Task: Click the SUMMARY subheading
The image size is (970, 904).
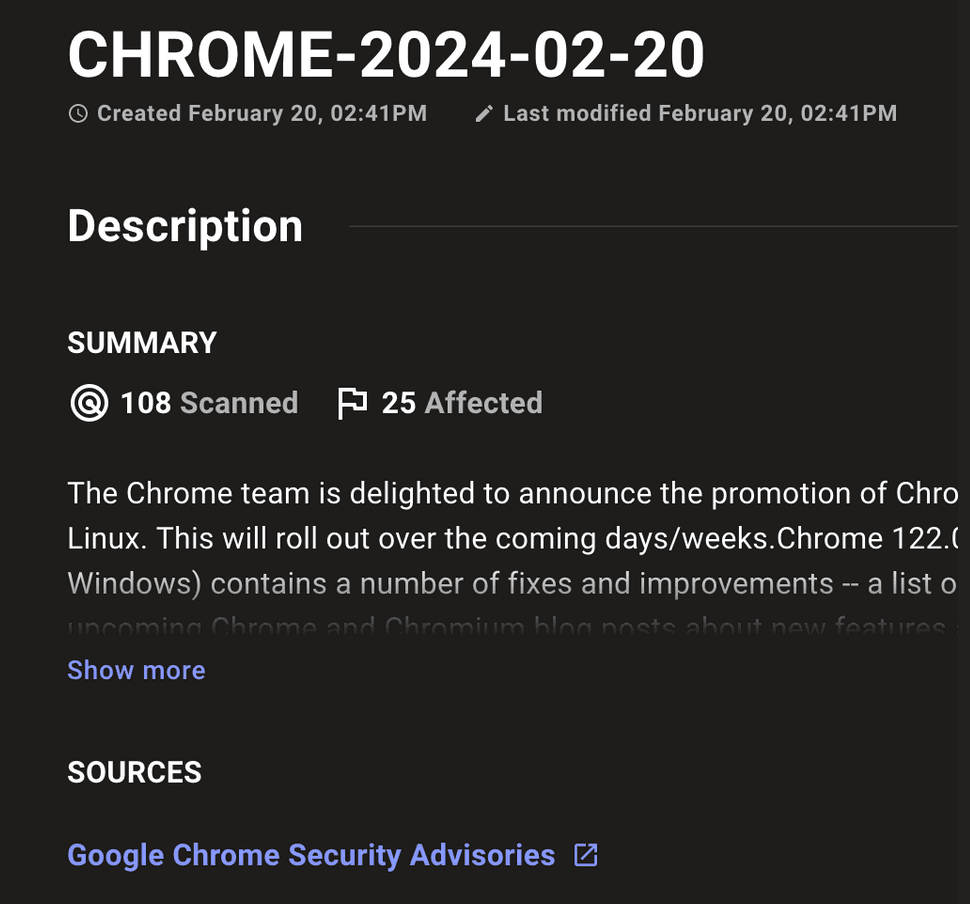Action: click(142, 343)
